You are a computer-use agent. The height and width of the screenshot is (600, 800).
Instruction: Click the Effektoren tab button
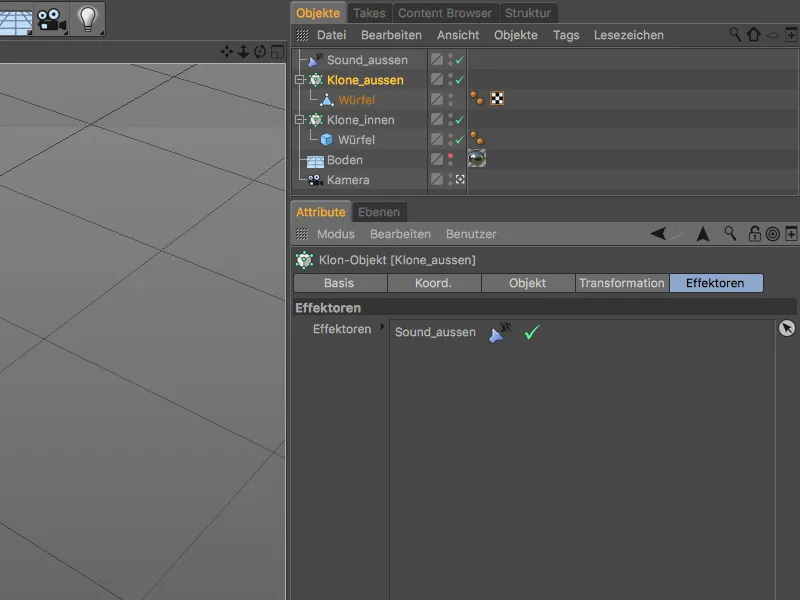pyautogui.click(x=716, y=283)
